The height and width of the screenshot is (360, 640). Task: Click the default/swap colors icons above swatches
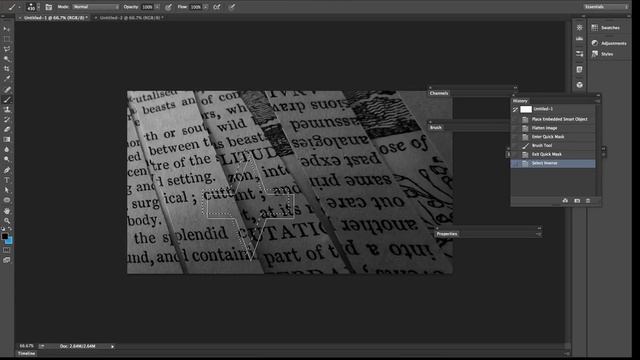point(6,229)
